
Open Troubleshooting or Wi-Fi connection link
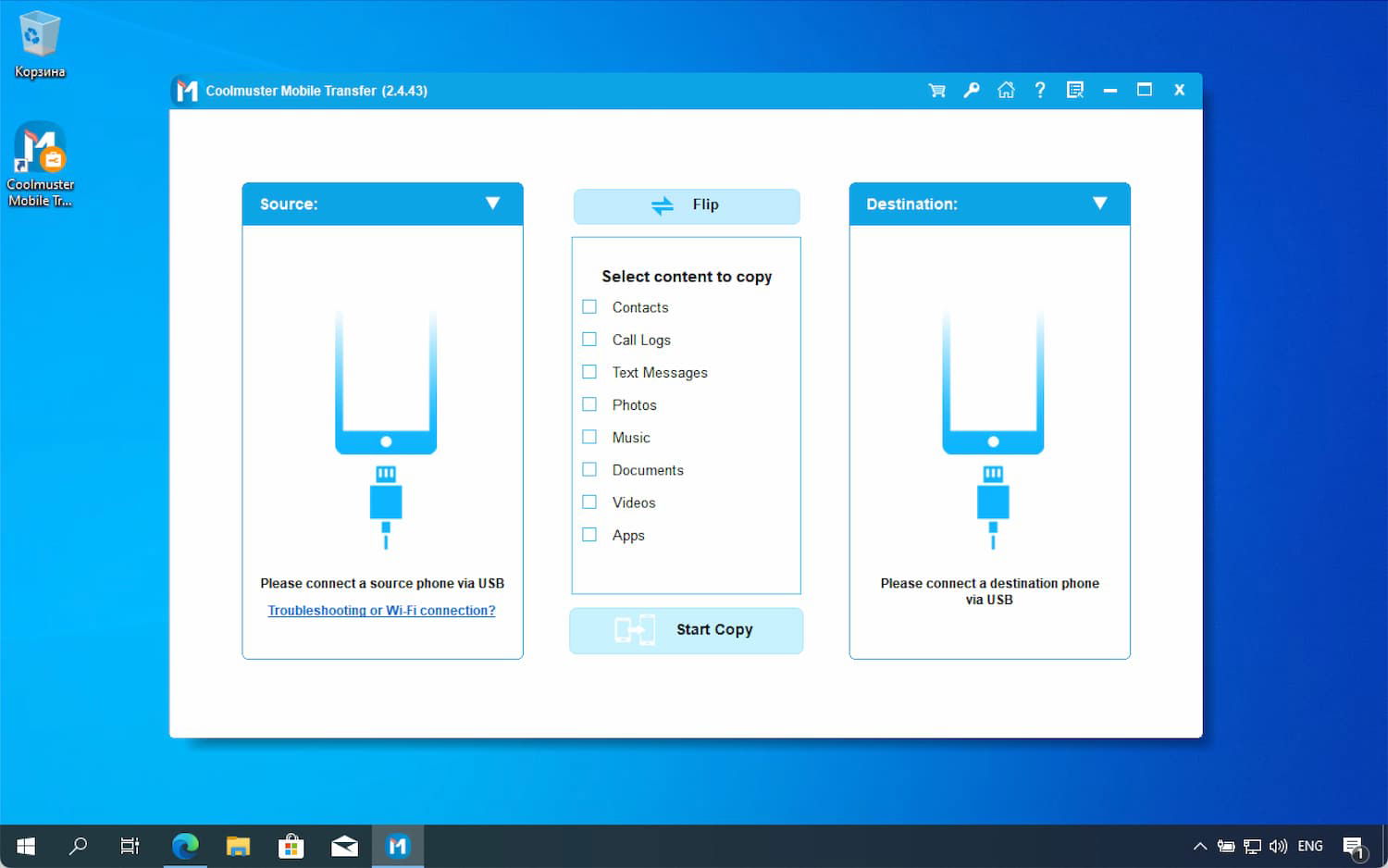tap(381, 611)
